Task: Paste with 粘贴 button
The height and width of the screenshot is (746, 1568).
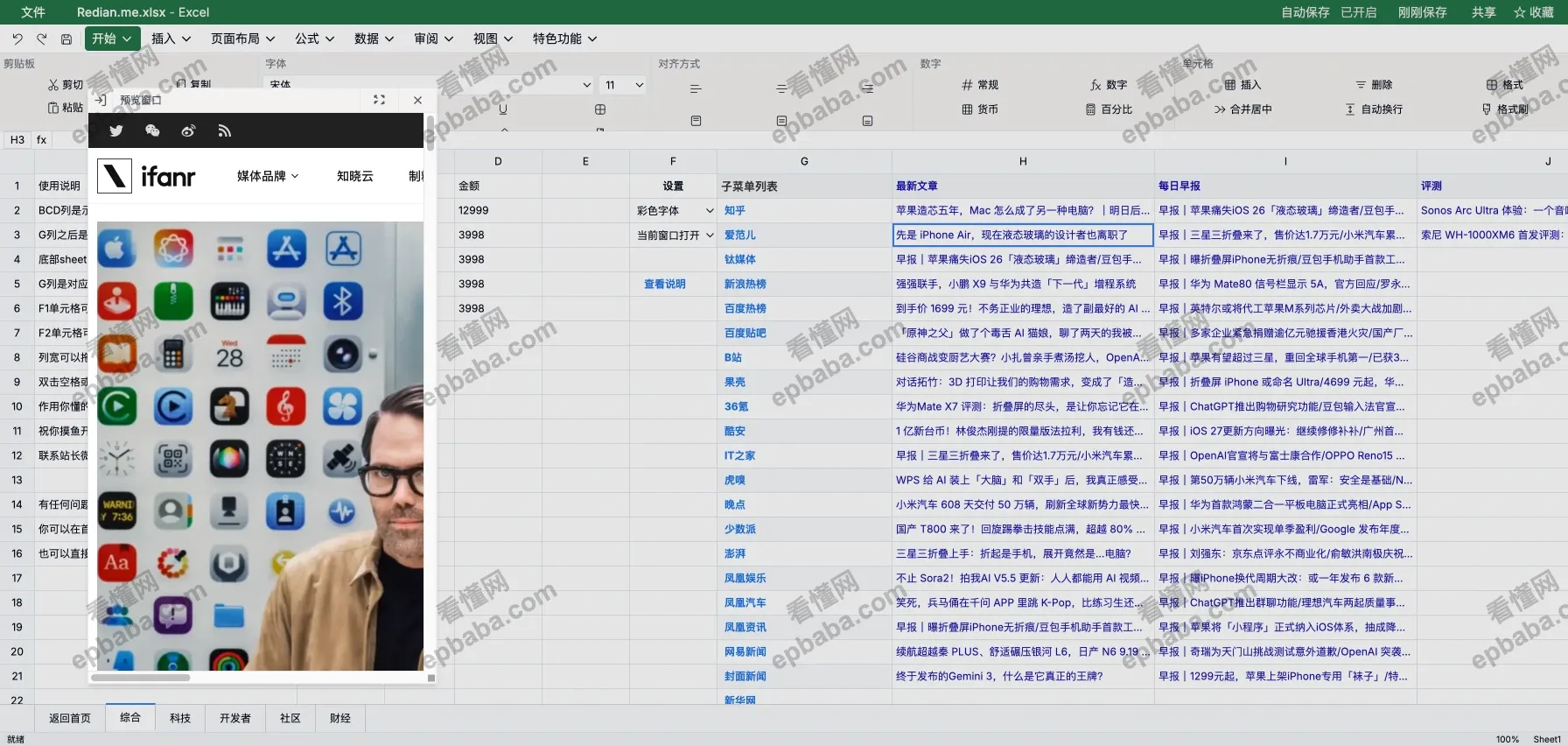Action: pyautogui.click(x=66, y=108)
